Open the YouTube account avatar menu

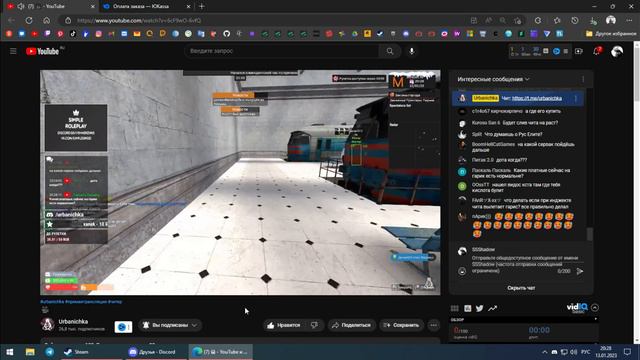(617, 51)
